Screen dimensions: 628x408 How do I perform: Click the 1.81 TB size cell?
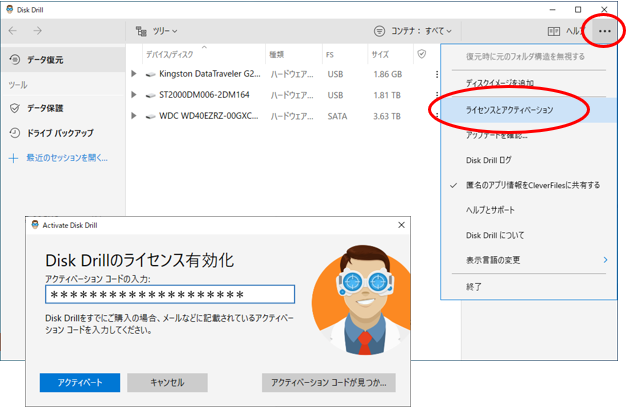click(387, 95)
